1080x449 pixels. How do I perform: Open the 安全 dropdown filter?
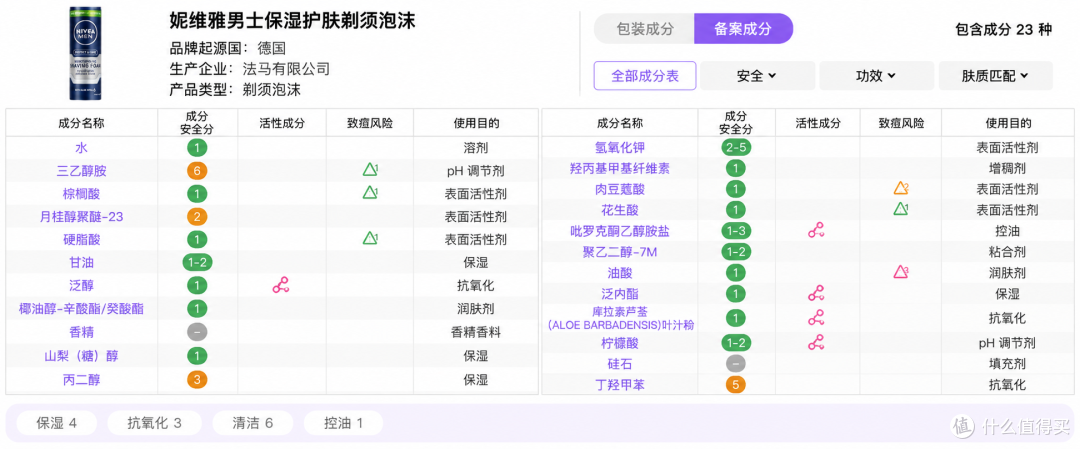757,76
